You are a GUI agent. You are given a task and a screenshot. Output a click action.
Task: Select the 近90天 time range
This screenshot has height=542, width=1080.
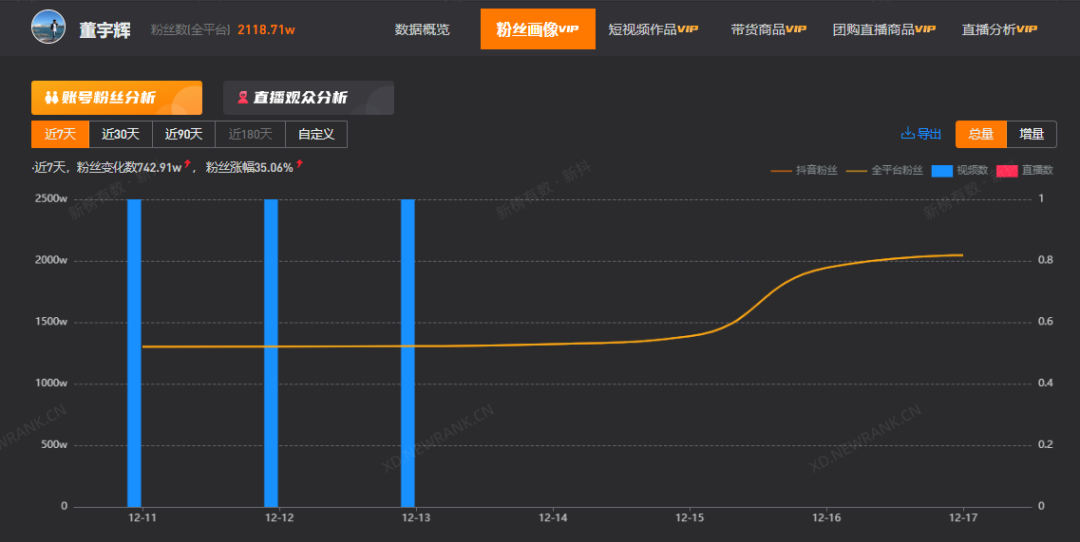click(184, 134)
